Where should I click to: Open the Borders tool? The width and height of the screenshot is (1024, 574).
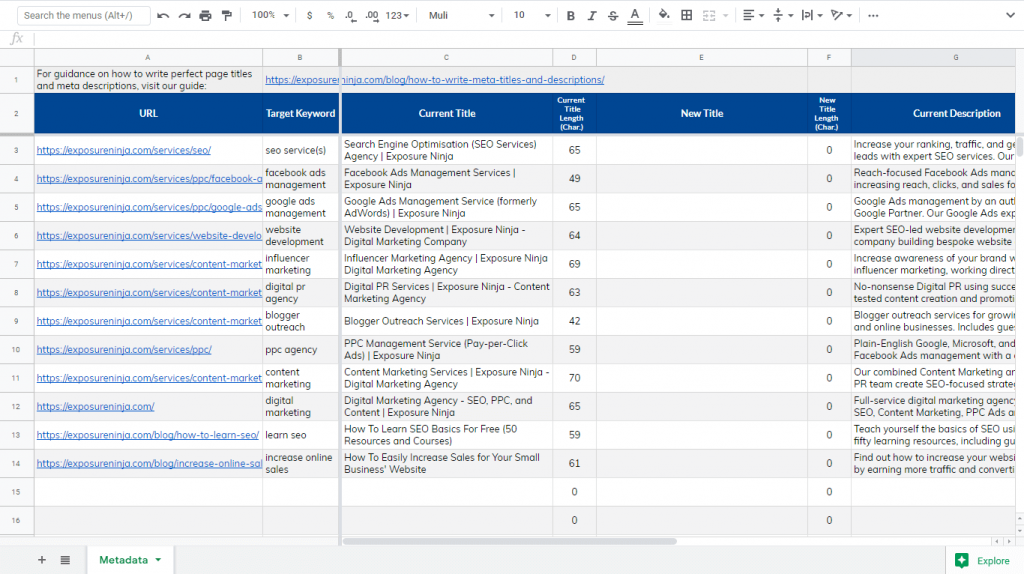coord(686,16)
